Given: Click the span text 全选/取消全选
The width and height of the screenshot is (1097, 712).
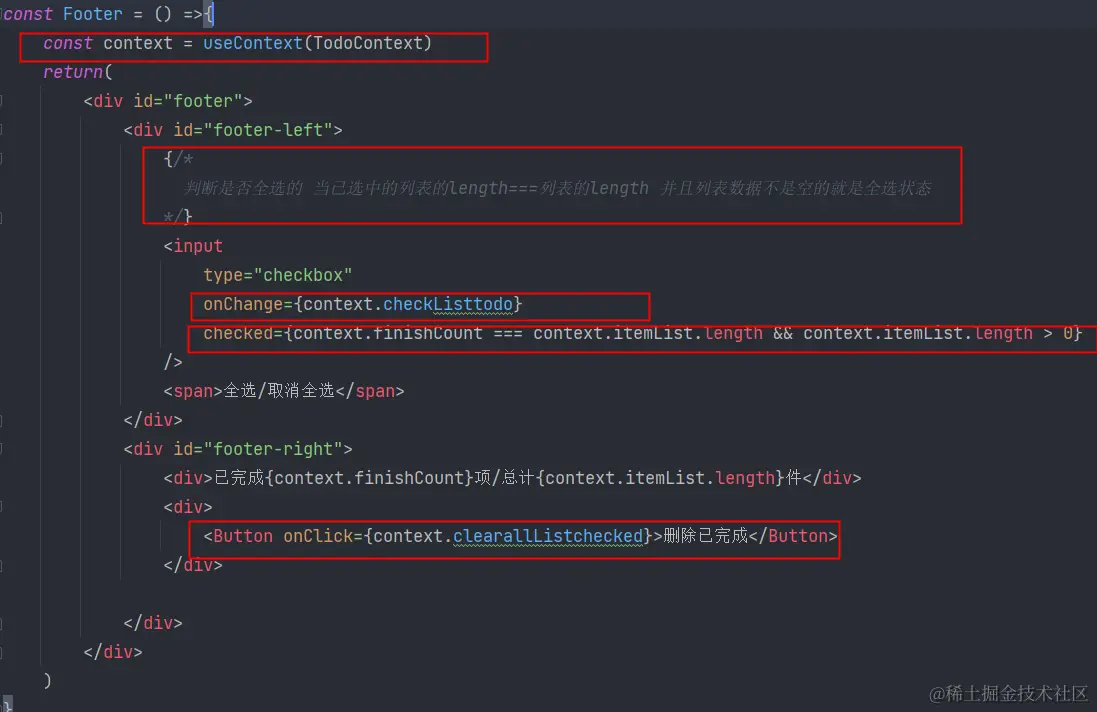Looking at the screenshot, I should (x=278, y=391).
